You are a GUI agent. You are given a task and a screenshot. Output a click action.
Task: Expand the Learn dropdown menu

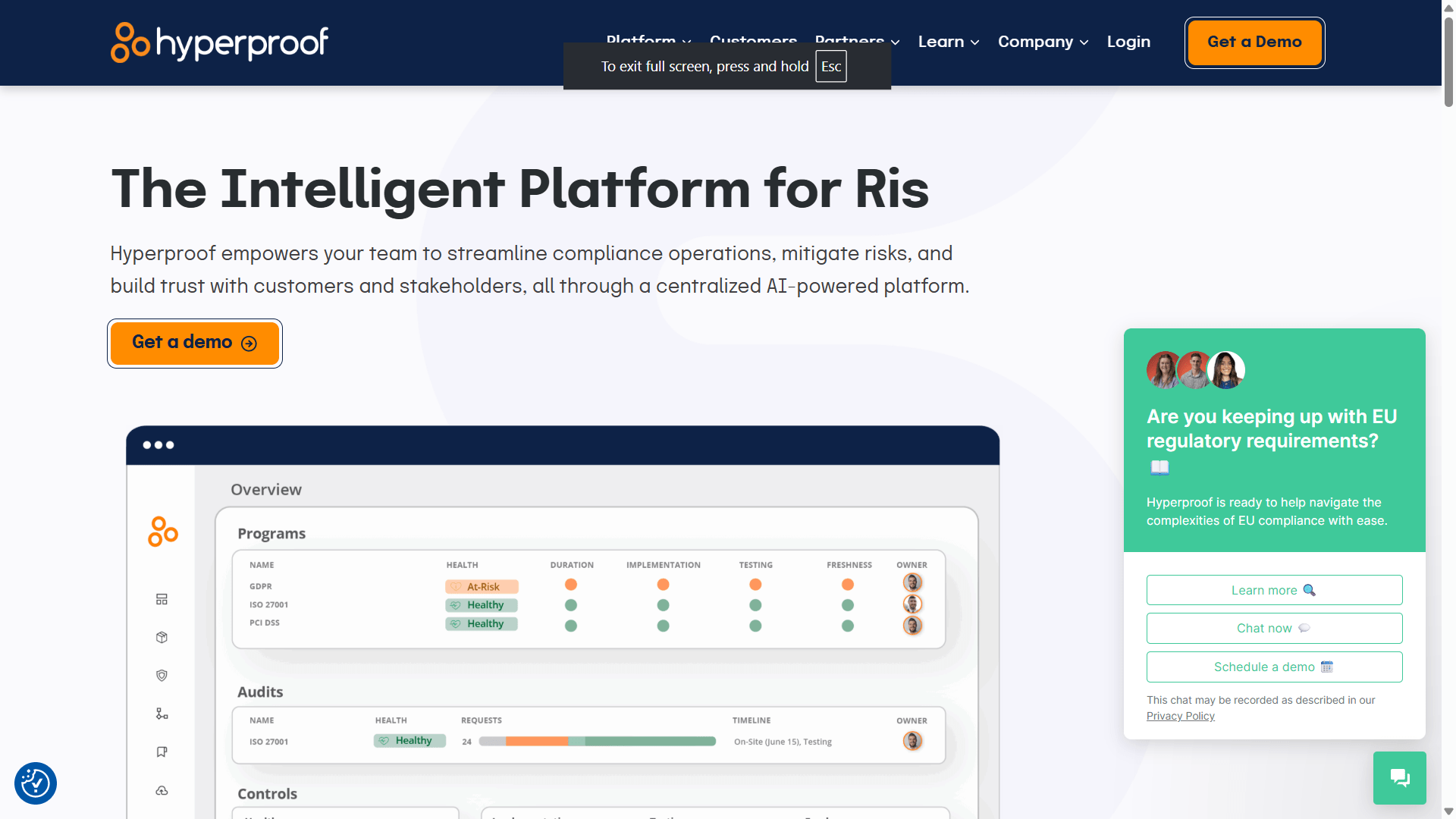point(948,42)
